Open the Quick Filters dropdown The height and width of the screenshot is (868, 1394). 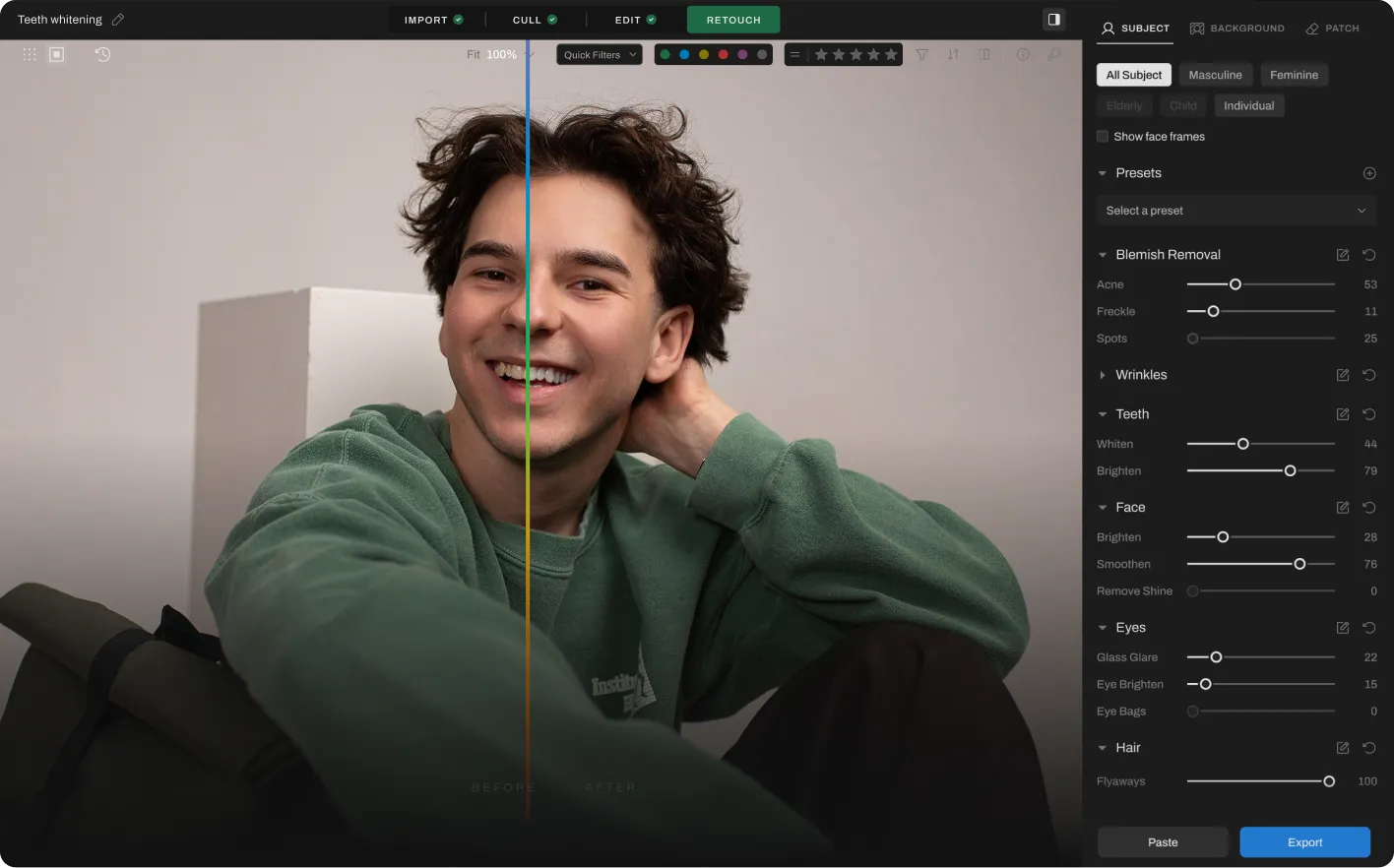600,55
